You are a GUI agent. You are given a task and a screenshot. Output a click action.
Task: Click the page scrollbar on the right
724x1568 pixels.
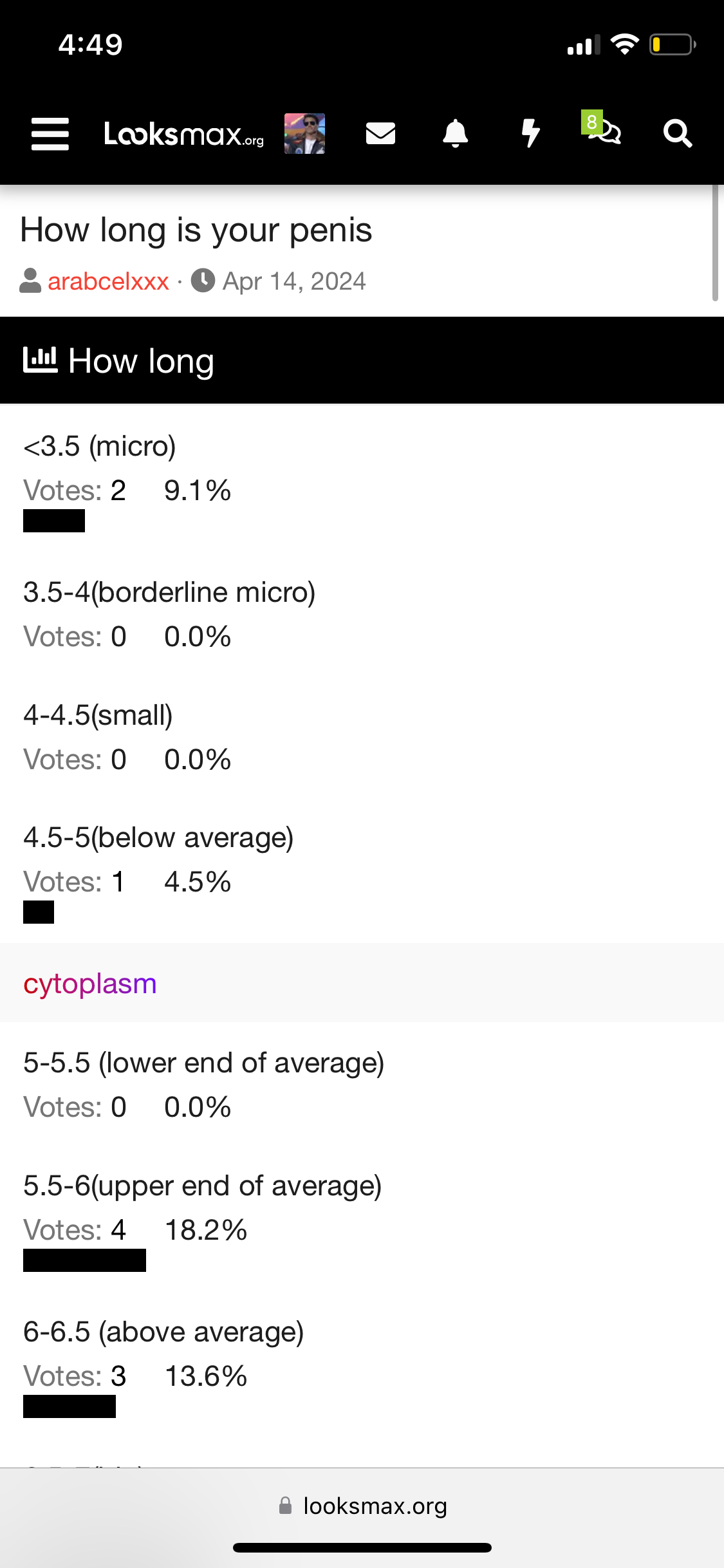715,243
